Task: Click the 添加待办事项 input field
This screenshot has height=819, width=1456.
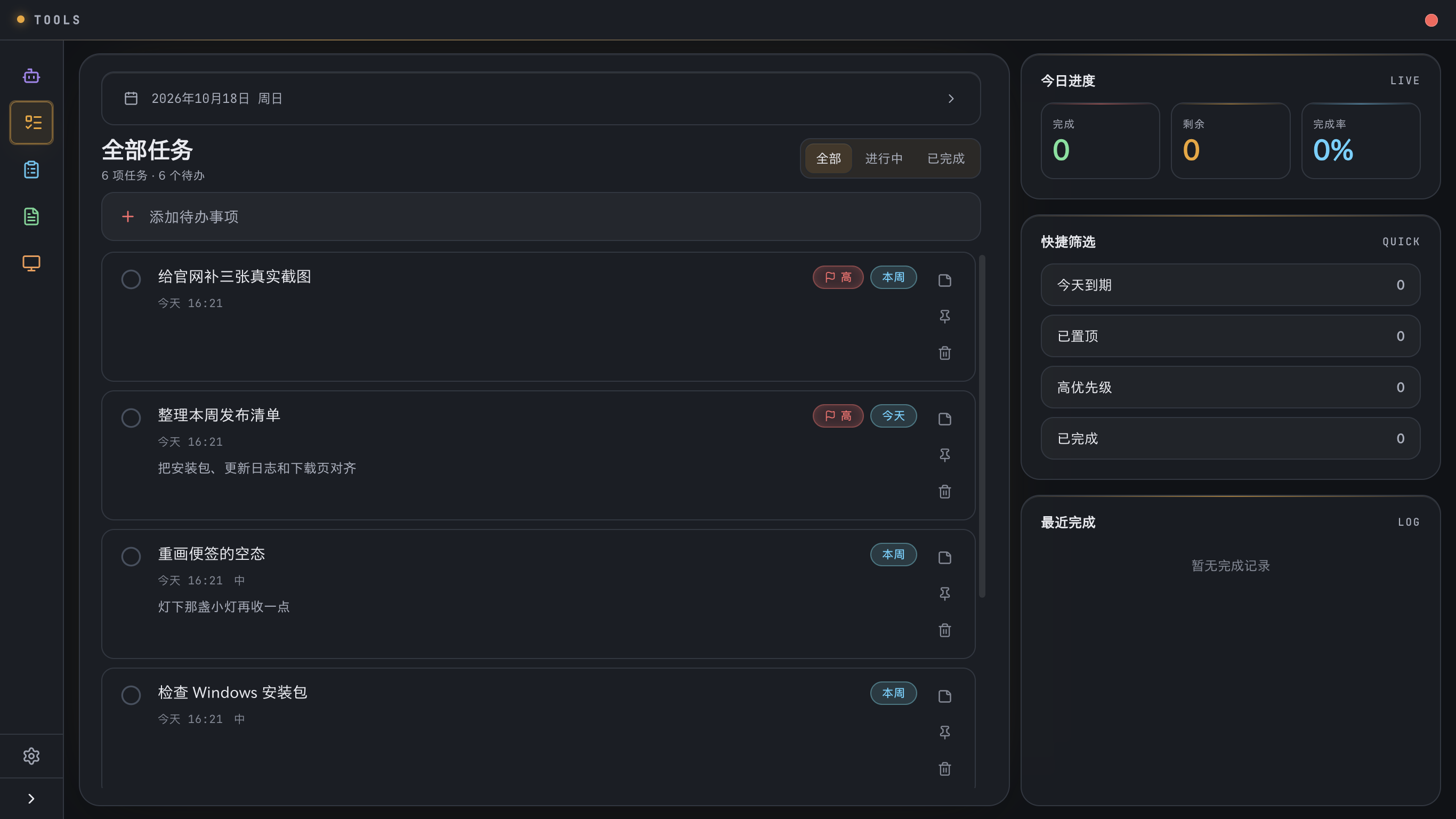Action: (540, 216)
